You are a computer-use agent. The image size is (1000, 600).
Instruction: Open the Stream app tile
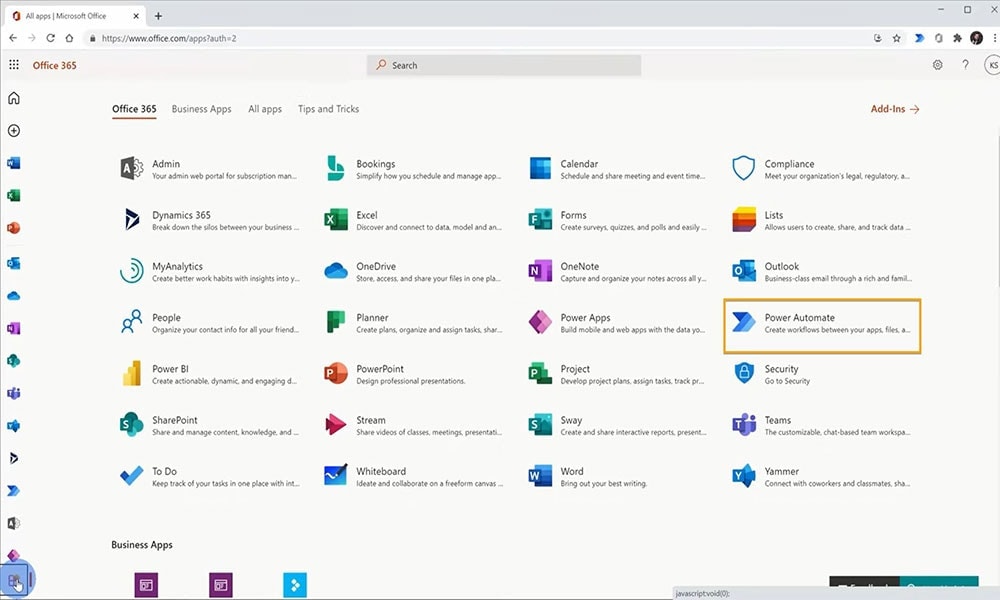pyautogui.click(x=413, y=425)
